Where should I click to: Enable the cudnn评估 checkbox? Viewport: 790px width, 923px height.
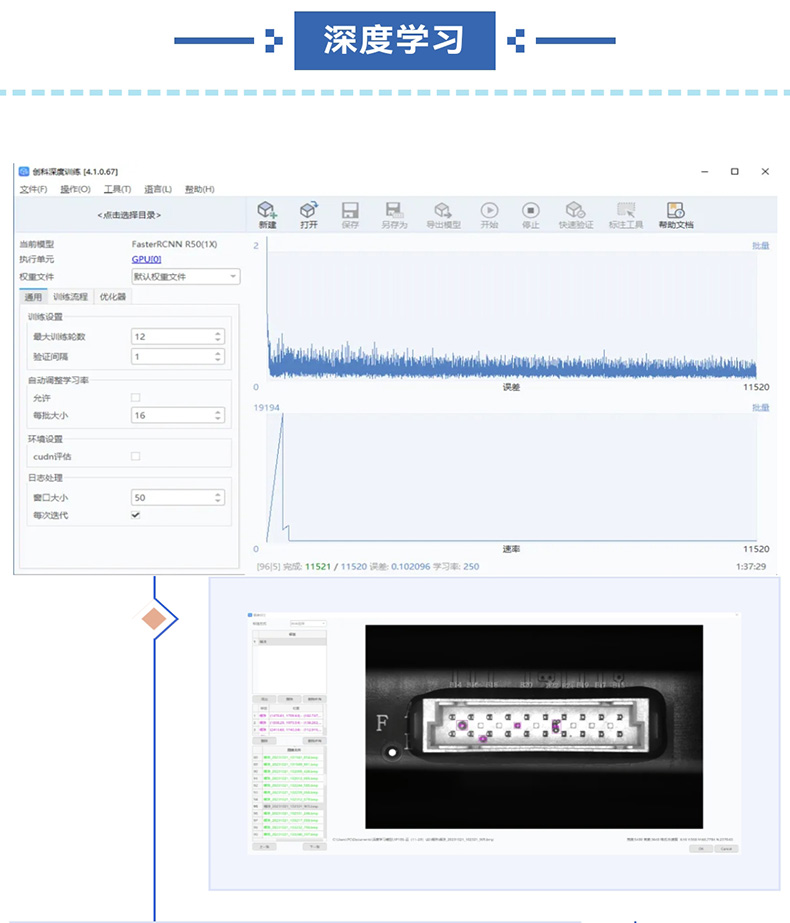tap(135, 456)
